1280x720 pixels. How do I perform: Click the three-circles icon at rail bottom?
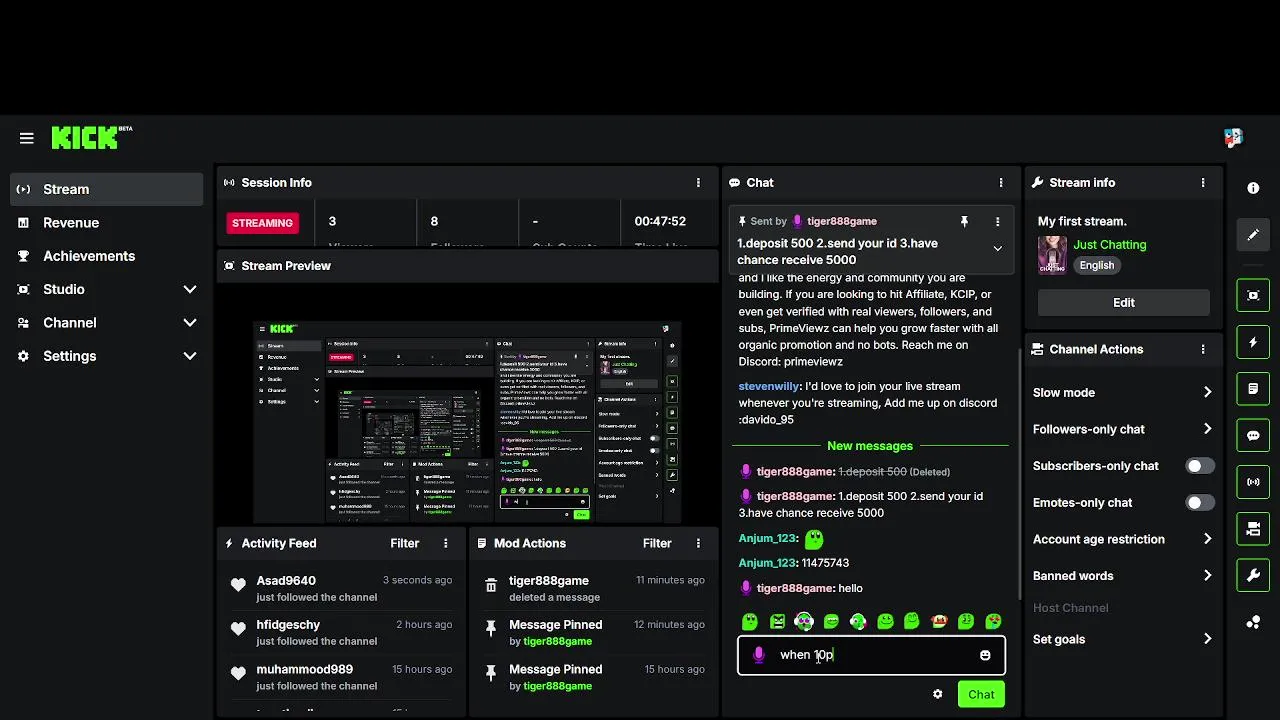(1253, 622)
